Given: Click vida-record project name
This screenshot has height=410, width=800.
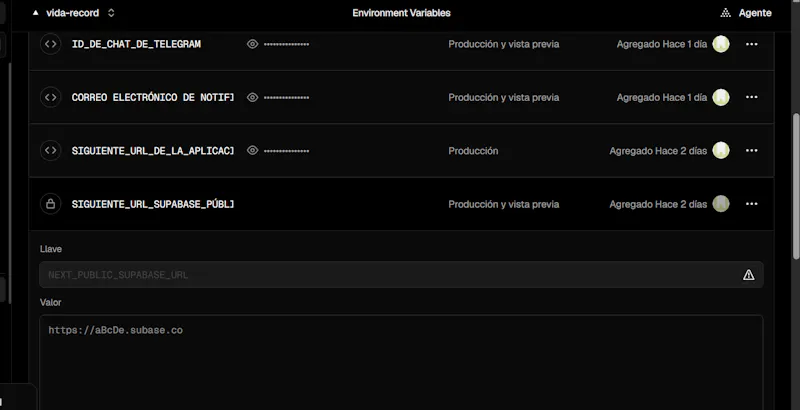Looking at the screenshot, I should point(72,13).
